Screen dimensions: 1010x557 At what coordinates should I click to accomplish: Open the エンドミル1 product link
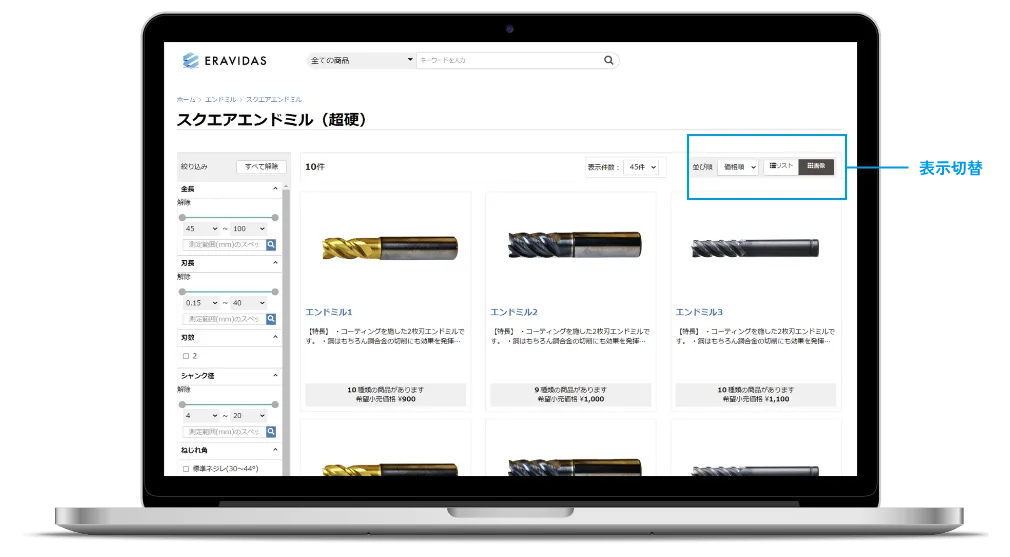coord(329,312)
